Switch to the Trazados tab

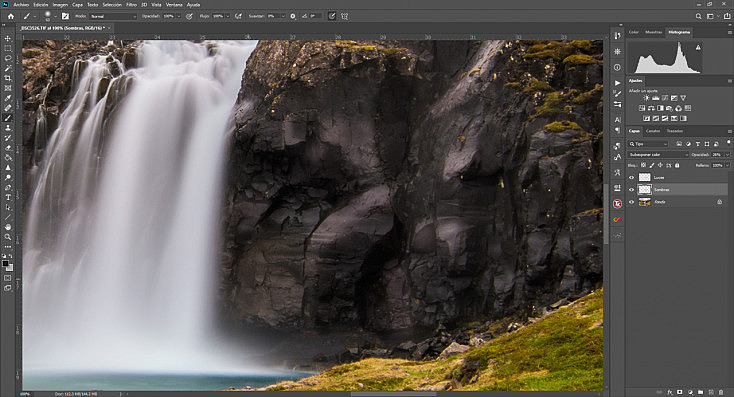click(675, 131)
